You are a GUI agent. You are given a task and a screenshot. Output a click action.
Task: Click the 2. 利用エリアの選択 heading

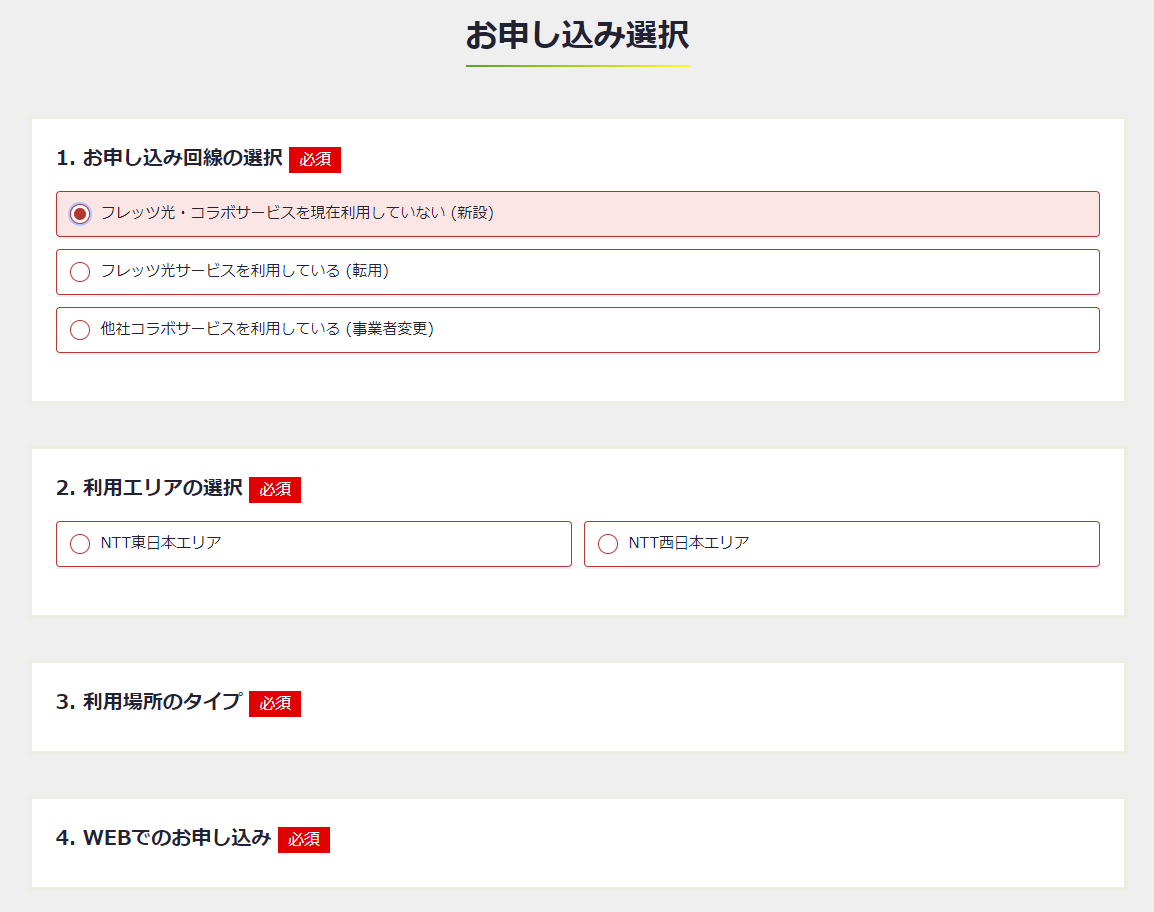click(149, 488)
